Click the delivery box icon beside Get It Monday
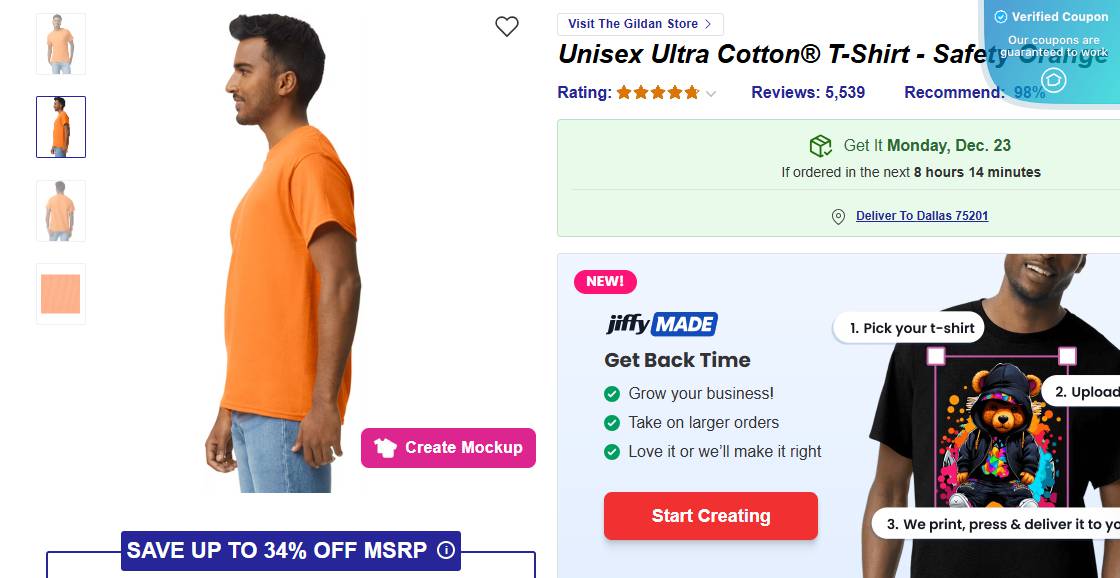 [821, 146]
